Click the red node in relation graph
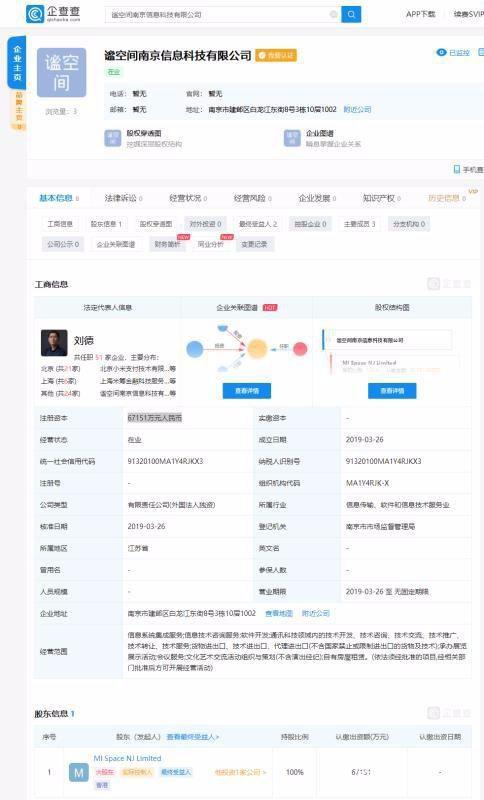The width and height of the screenshot is (484, 800). tap(300, 348)
